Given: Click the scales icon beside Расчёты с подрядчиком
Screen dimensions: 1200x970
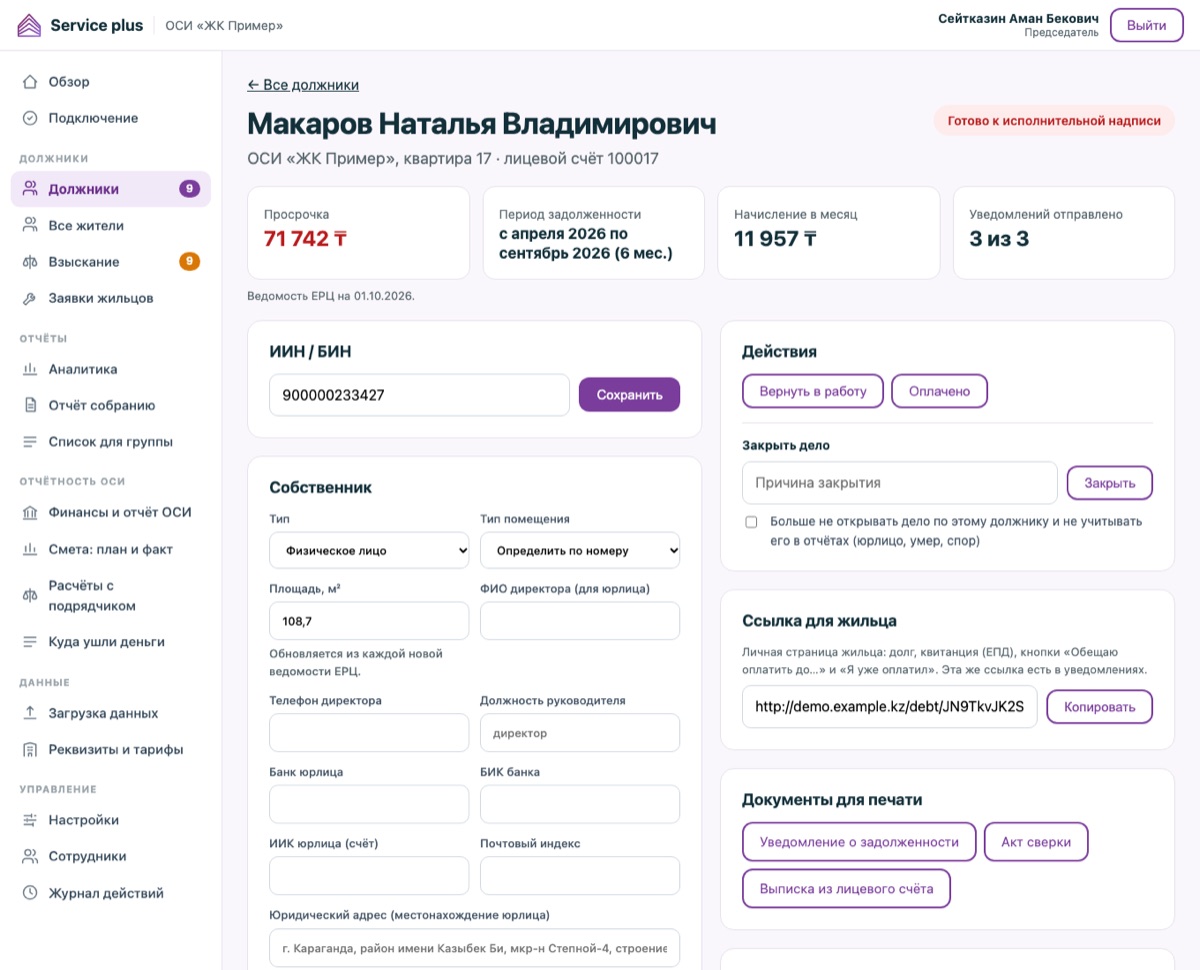Looking at the screenshot, I should tap(30, 596).
